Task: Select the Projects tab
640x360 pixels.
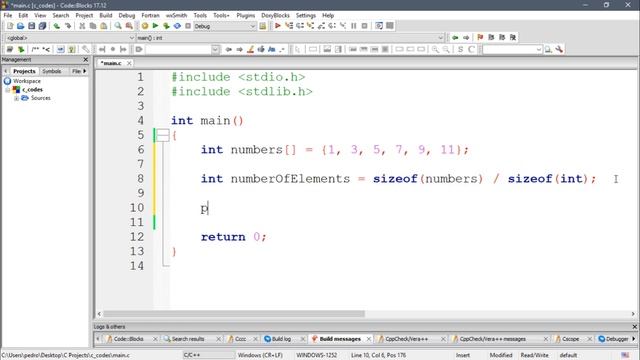Action: (x=24, y=71)
